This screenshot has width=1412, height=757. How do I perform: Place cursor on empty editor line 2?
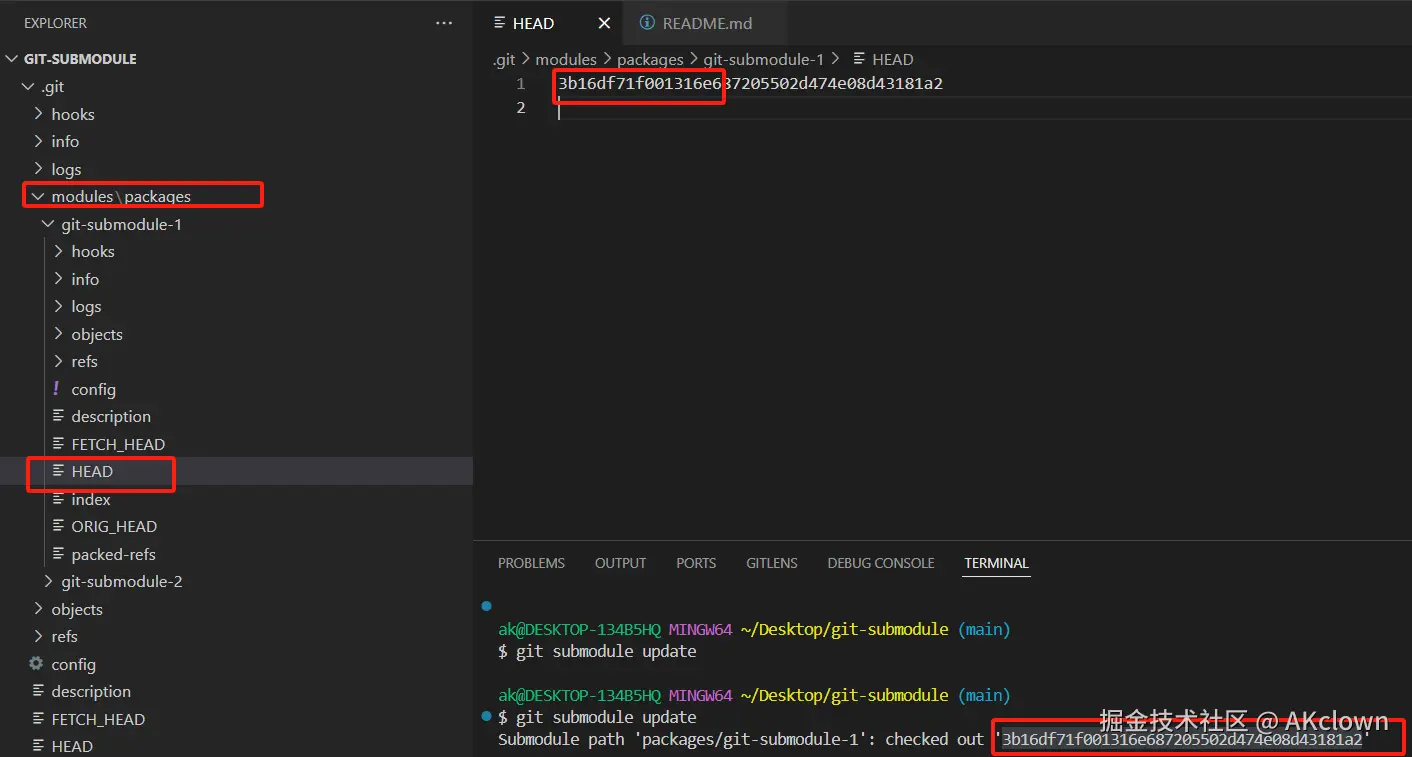click(x=984, y=108)
